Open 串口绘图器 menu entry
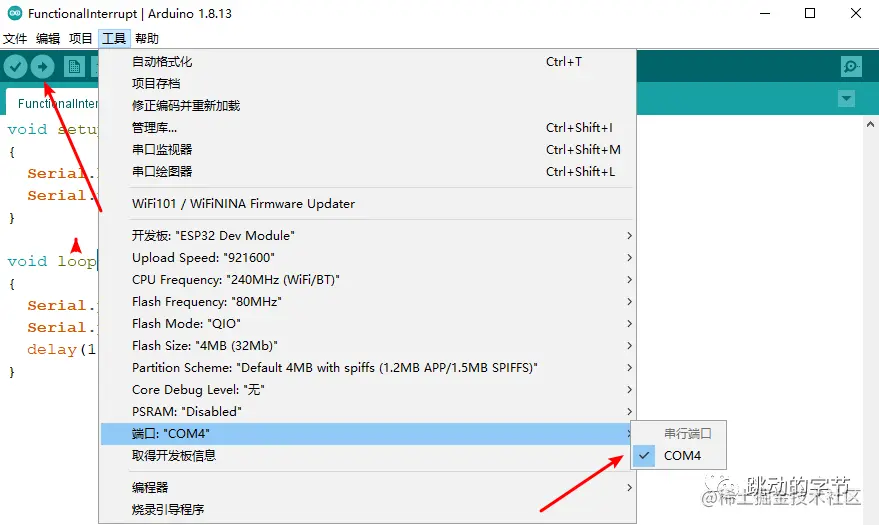879x525 pixels. click(368, 171)
